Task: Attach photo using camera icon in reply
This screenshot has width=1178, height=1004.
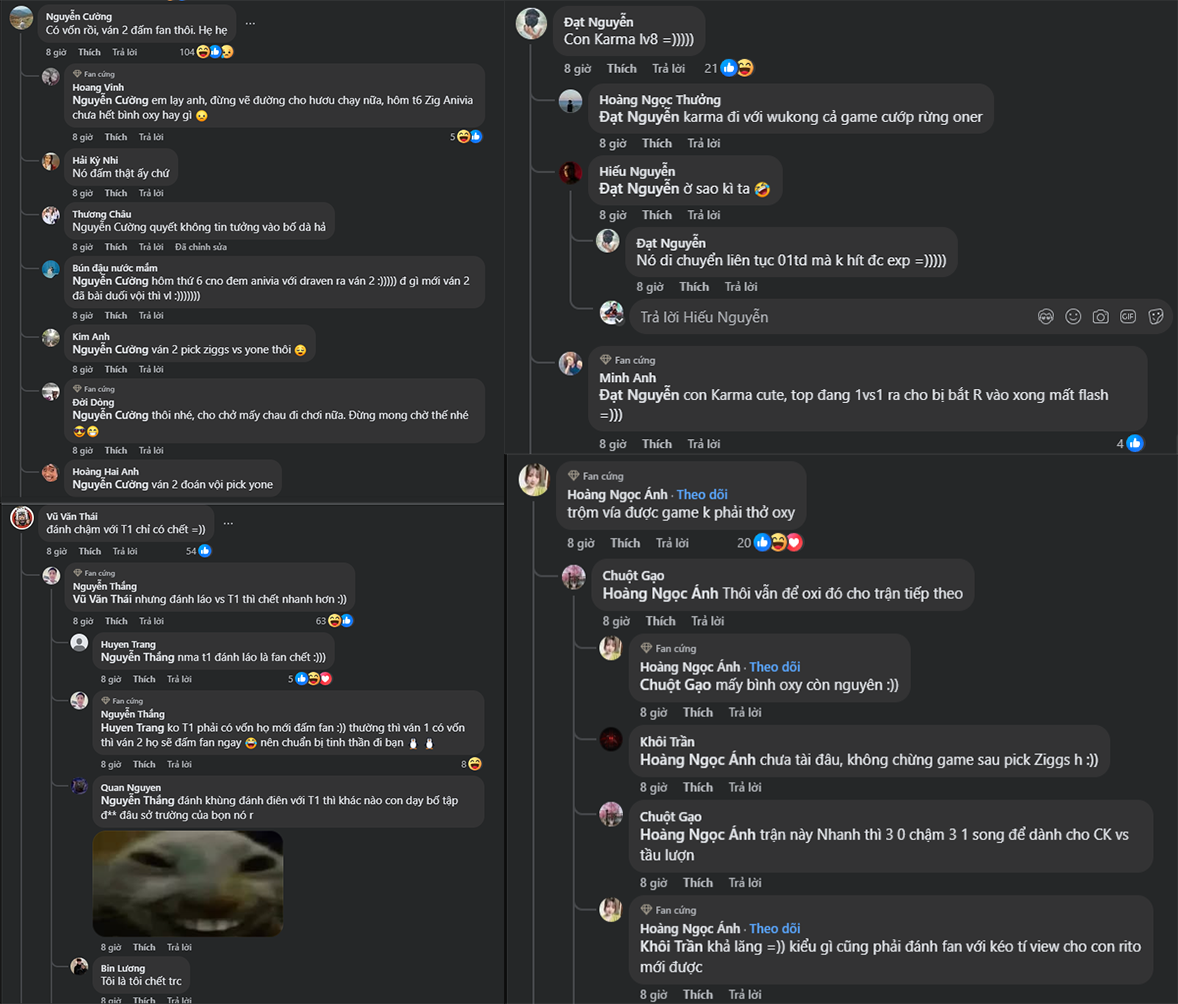Action: 1100,317
